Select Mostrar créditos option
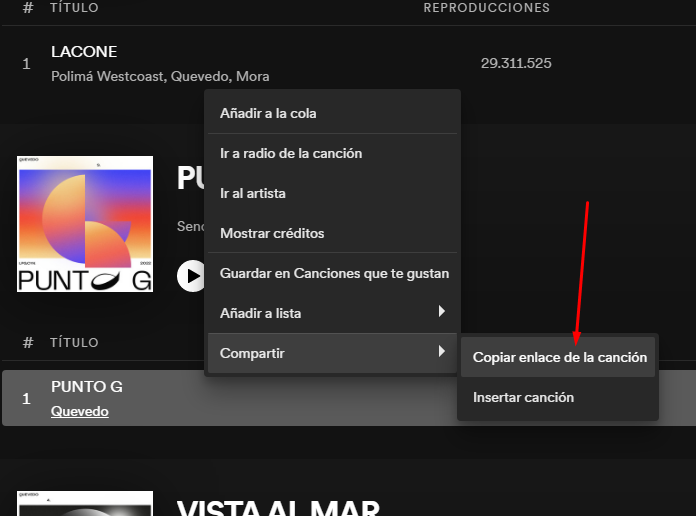The image size is (696, 516). [272, 233]
